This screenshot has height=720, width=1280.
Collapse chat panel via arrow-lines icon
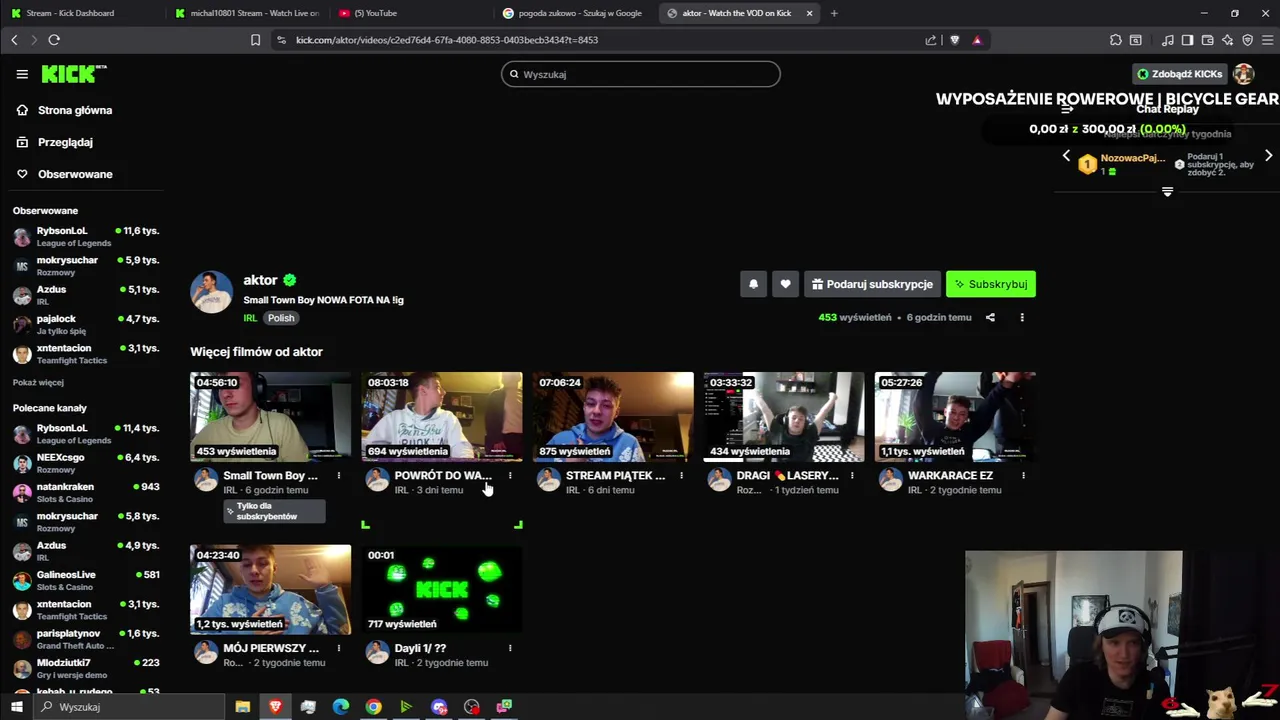point(1066,109)
